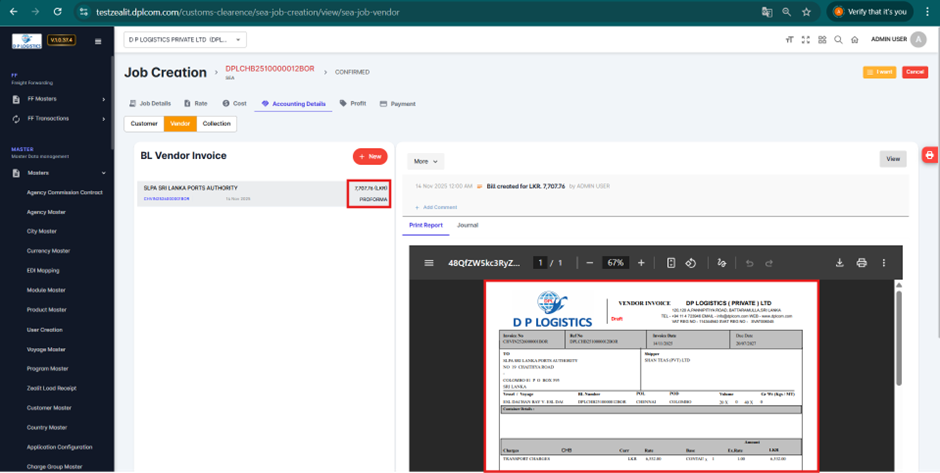Viewport: 940px width, 473px height.
Task: Click the red New button
Action: click(x=370, y=156)
